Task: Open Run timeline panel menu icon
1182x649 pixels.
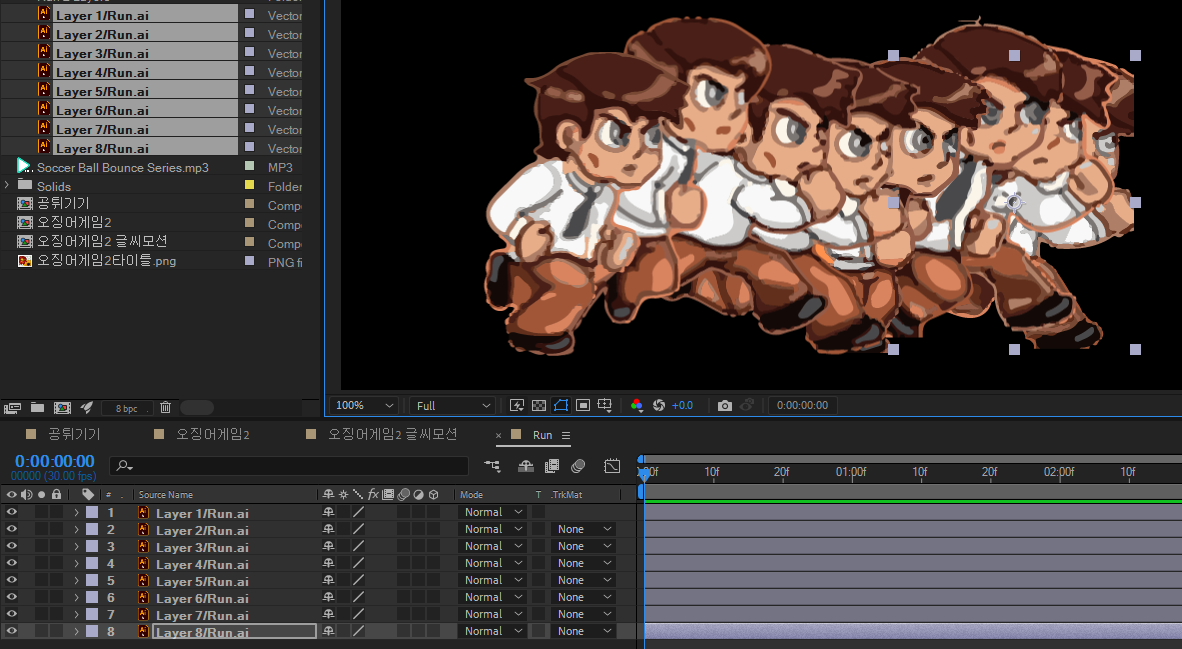Action: (x=566, y=436)
